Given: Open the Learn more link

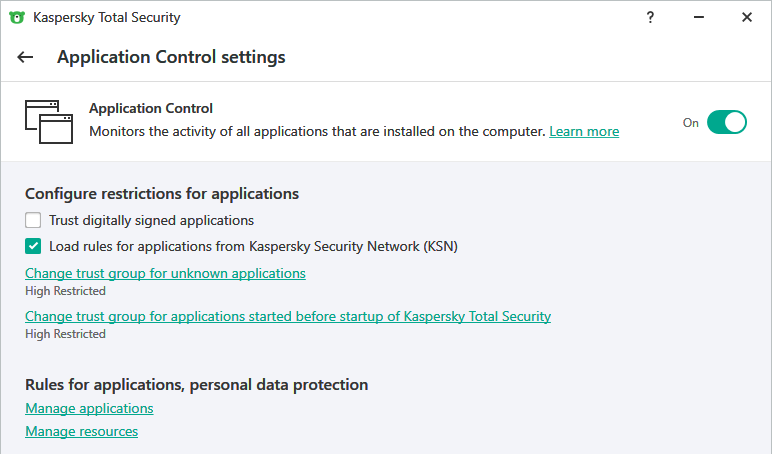Looking at the screenshot, I should pyautogui.click(x=584, y=131).
